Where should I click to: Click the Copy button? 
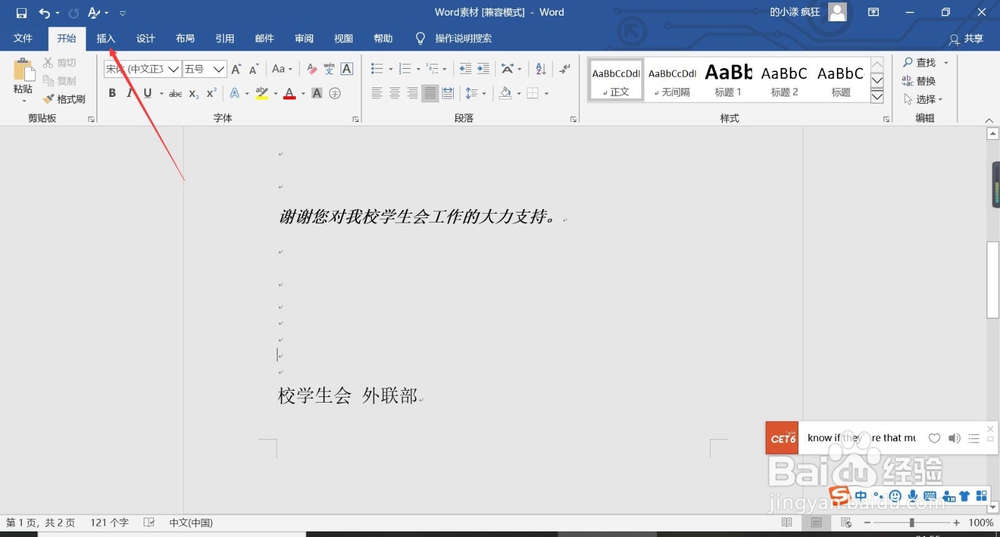(x=59, y=81)
